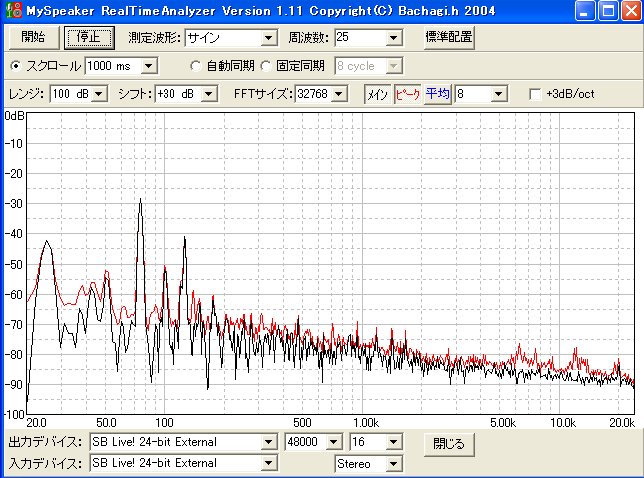
Task: Maximize the RealTimeAnalyzer window
Action: click(608, 11)
